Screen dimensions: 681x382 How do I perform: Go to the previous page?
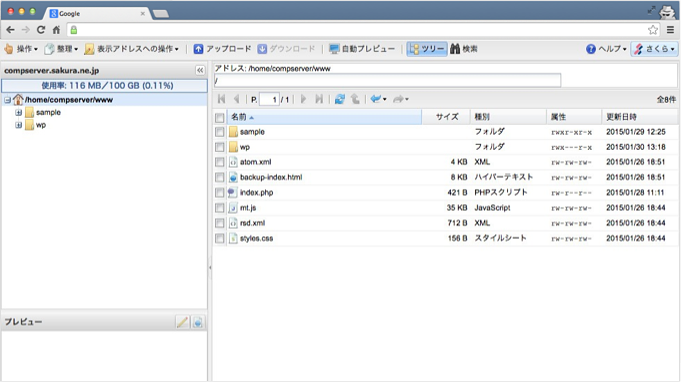[x=236, y=99]
